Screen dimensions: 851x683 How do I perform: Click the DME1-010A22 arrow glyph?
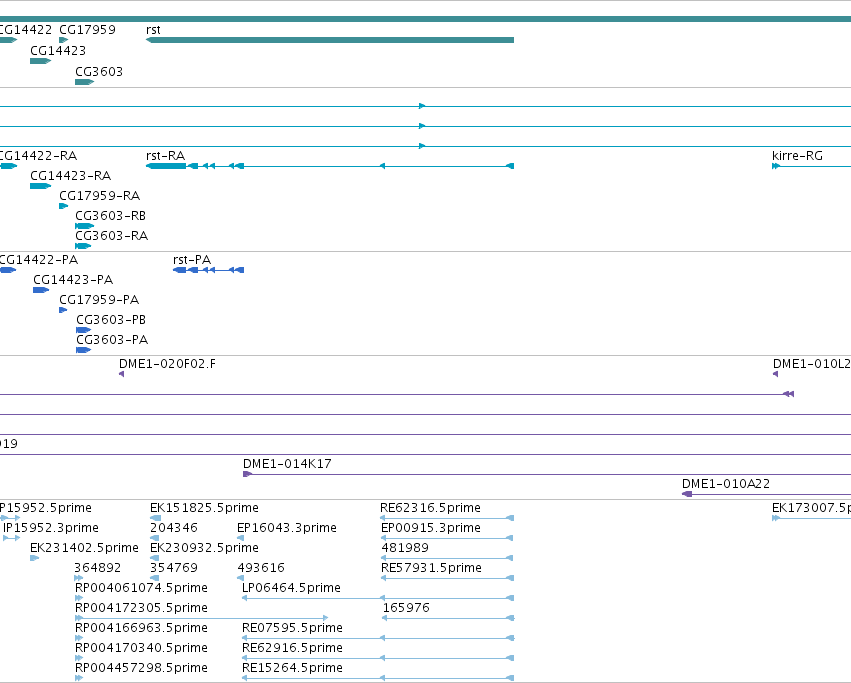click(687, 494)
